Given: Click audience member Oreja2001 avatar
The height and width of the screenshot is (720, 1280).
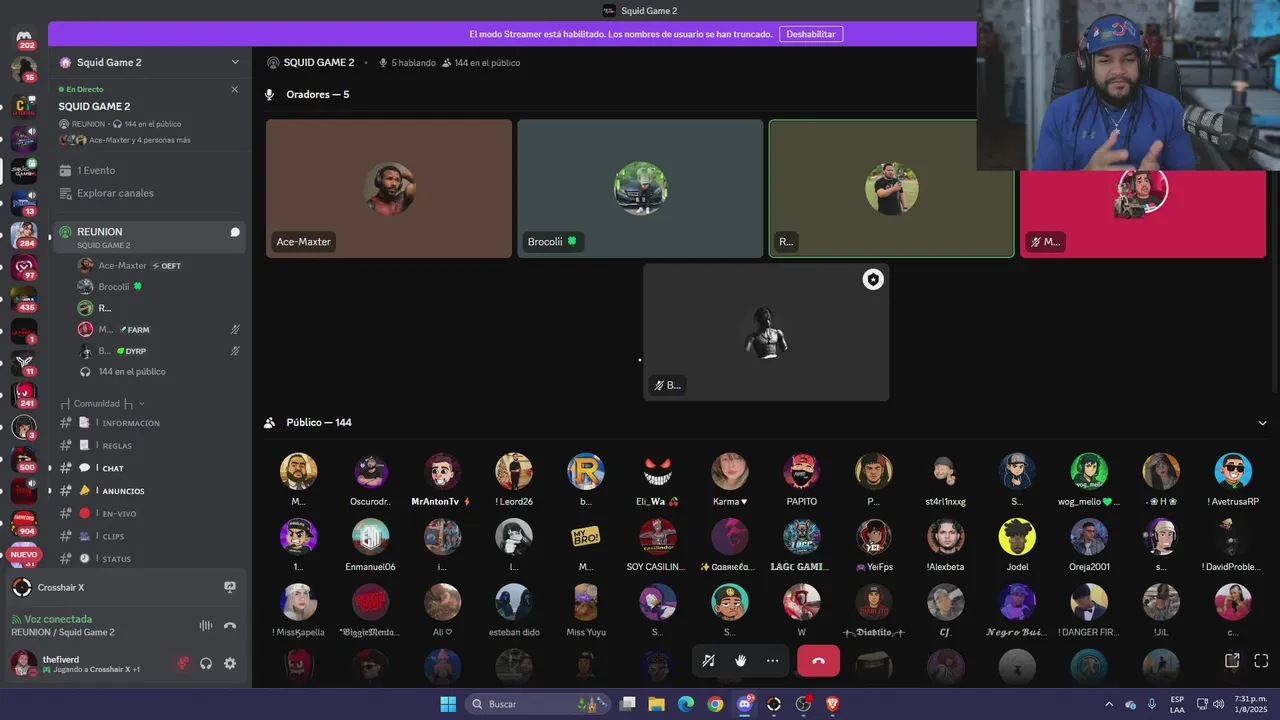Looking at the screenshot, I should coord(1089,537).
